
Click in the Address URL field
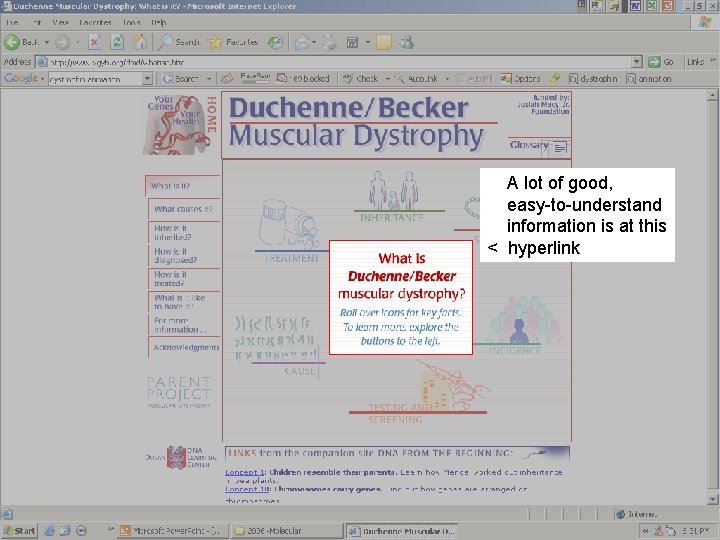(339, 62)
